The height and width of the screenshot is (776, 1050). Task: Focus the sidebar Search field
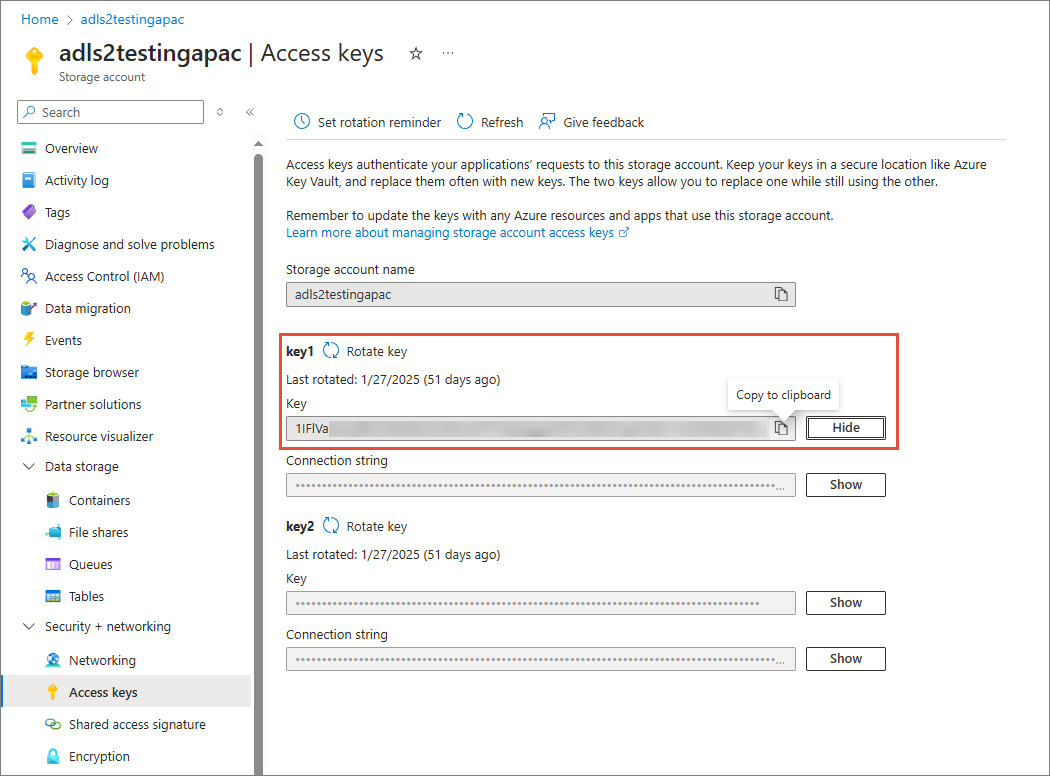(110, 112)
